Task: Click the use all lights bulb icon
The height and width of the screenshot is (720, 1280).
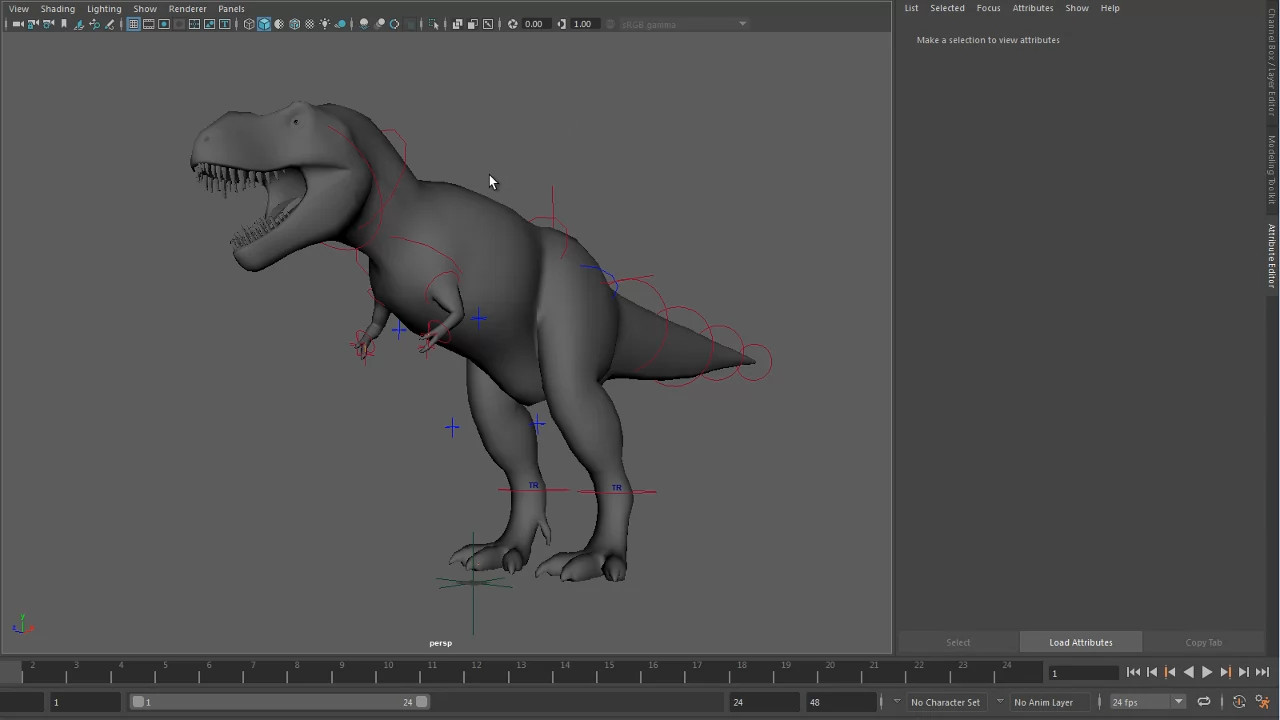Action: tap(325, 24)
